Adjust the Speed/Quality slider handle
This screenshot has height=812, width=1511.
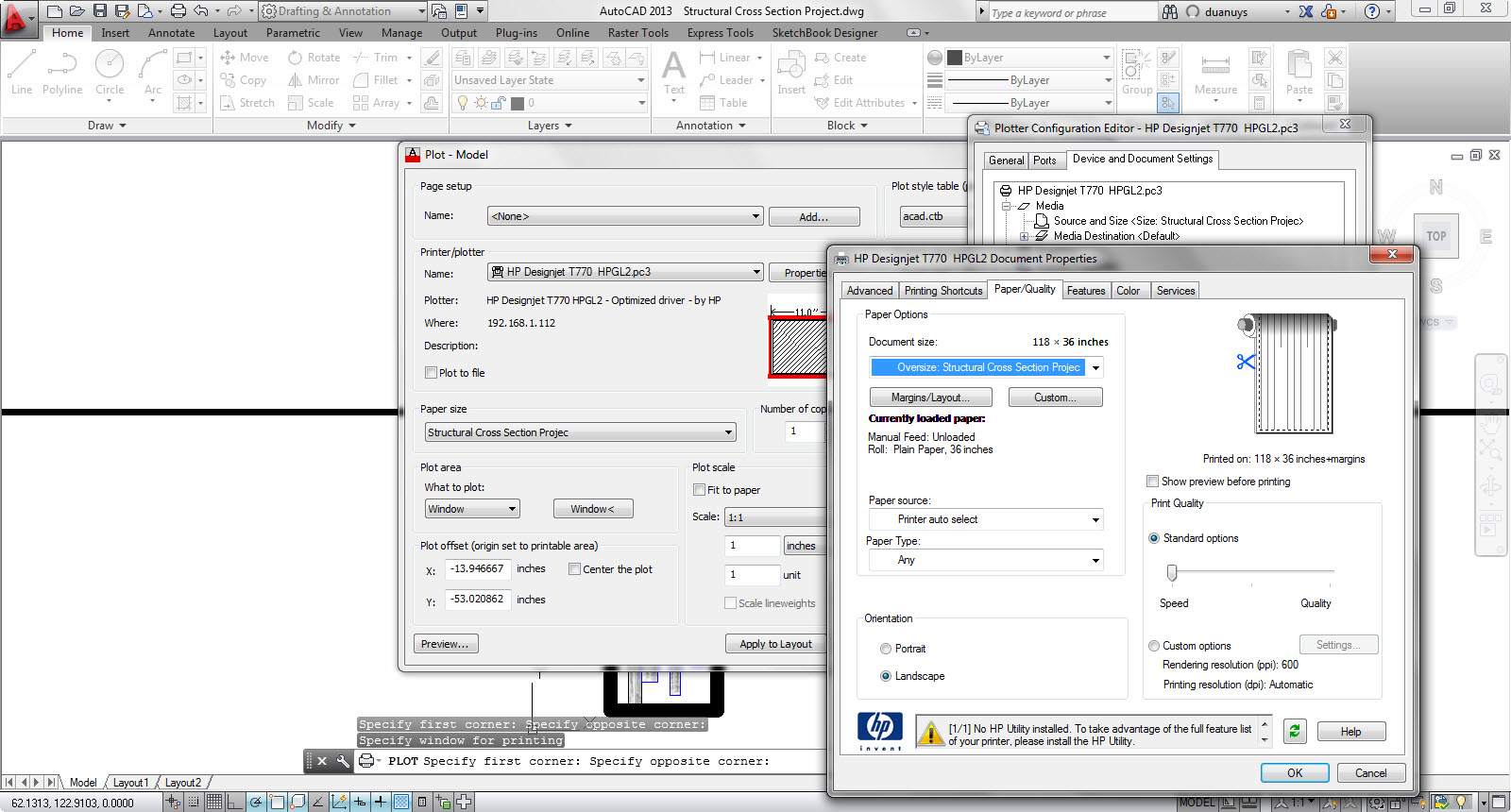point(1172,573)
